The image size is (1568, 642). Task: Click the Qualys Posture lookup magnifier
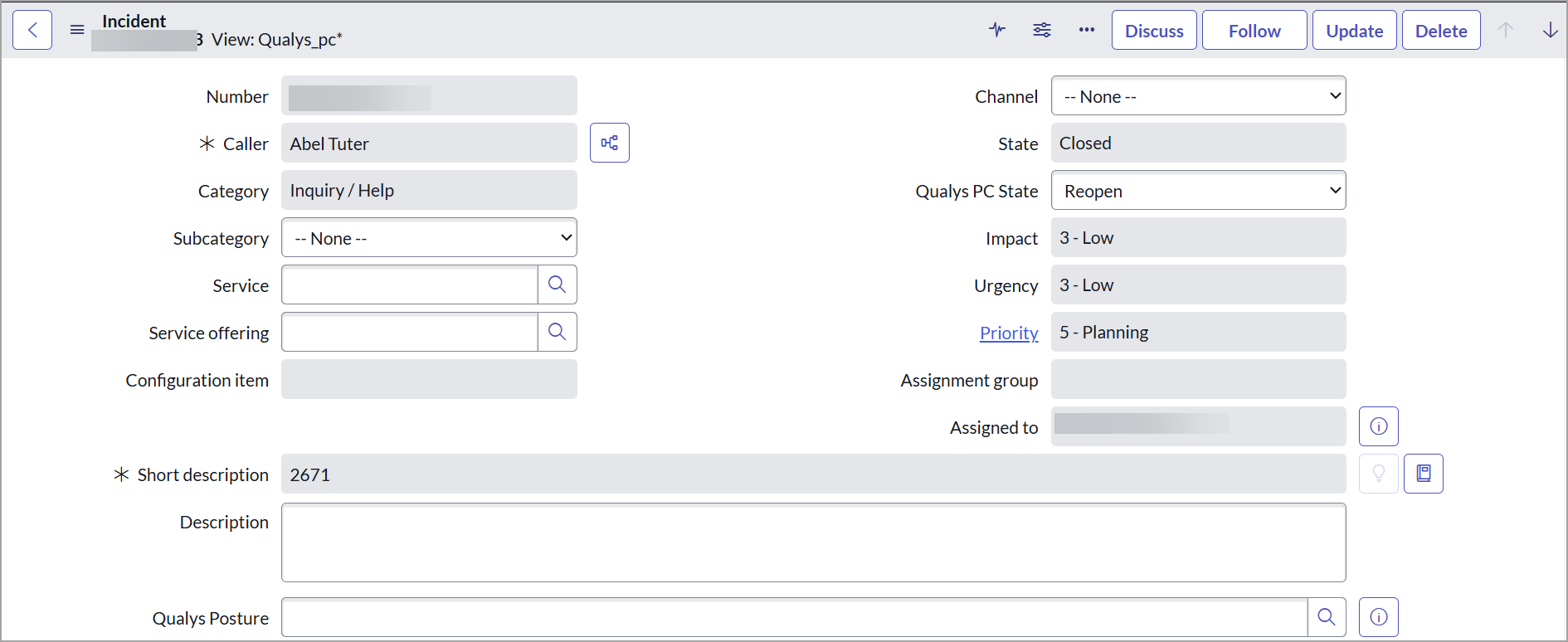[x=1327, y=617]
